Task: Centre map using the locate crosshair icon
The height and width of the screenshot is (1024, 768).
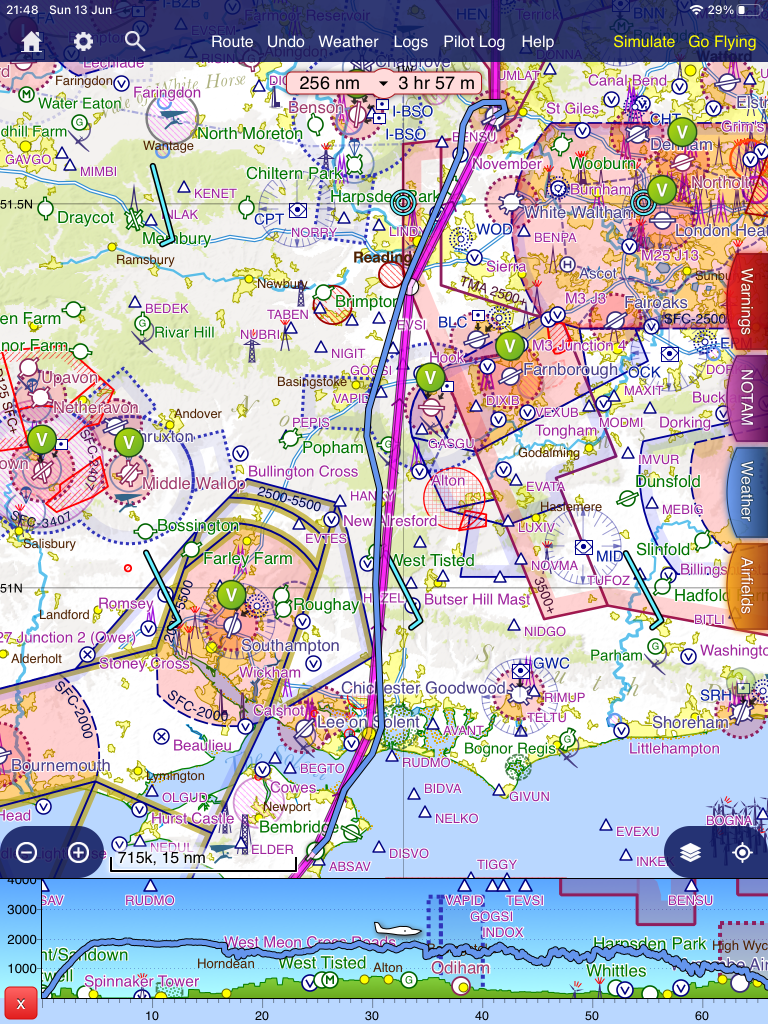Action: (x=742, y=853)
